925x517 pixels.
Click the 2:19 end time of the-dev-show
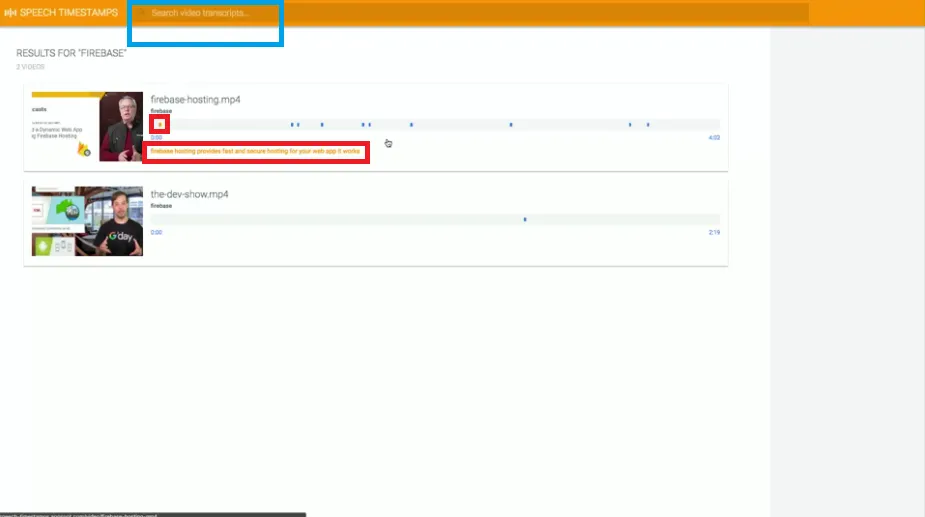[x=714, y=233]
